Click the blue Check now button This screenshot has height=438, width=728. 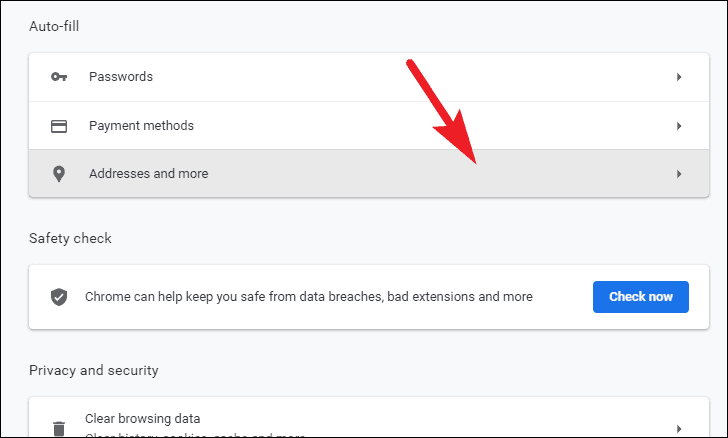click(x=641, y=297)
